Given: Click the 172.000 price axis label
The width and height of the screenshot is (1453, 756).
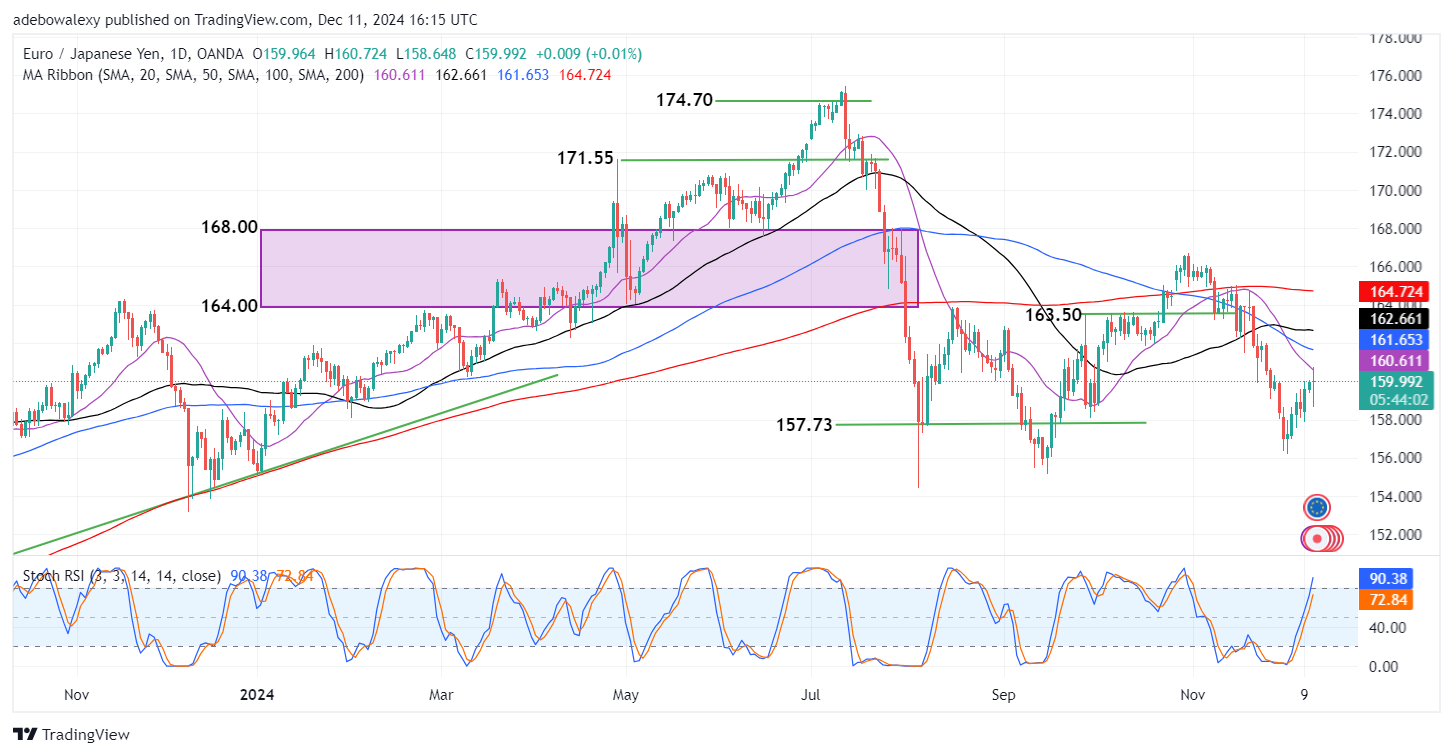Looking at the screenshot, I should click(x=1397, y=152).
